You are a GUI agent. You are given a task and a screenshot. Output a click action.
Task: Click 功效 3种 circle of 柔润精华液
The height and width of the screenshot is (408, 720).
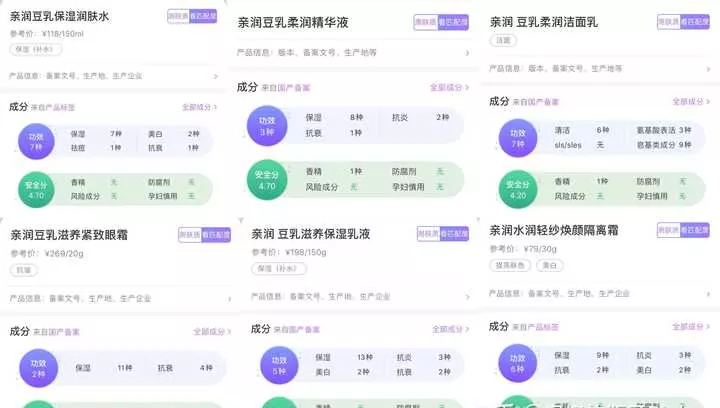pos(267,126)
